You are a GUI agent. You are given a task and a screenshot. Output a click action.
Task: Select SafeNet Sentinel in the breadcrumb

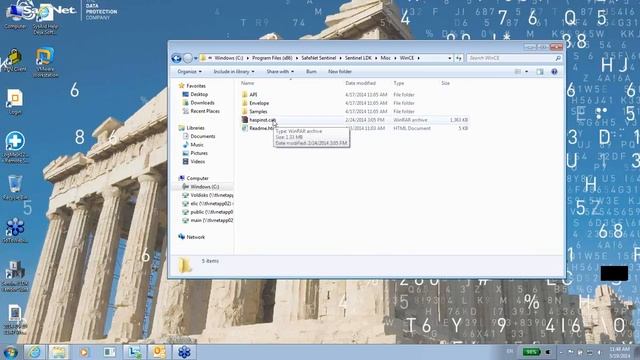click(x=318, y=58)
